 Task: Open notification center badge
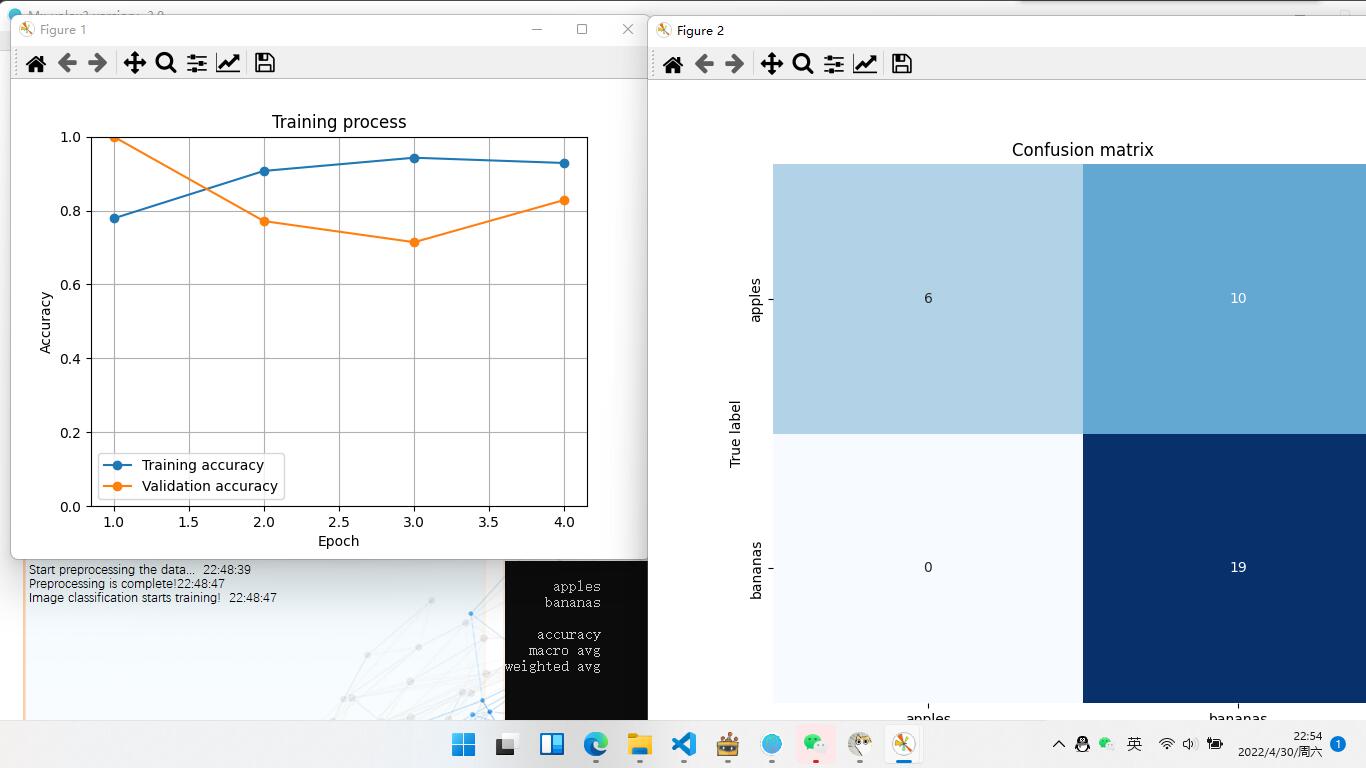click(x=1338, y=744)
